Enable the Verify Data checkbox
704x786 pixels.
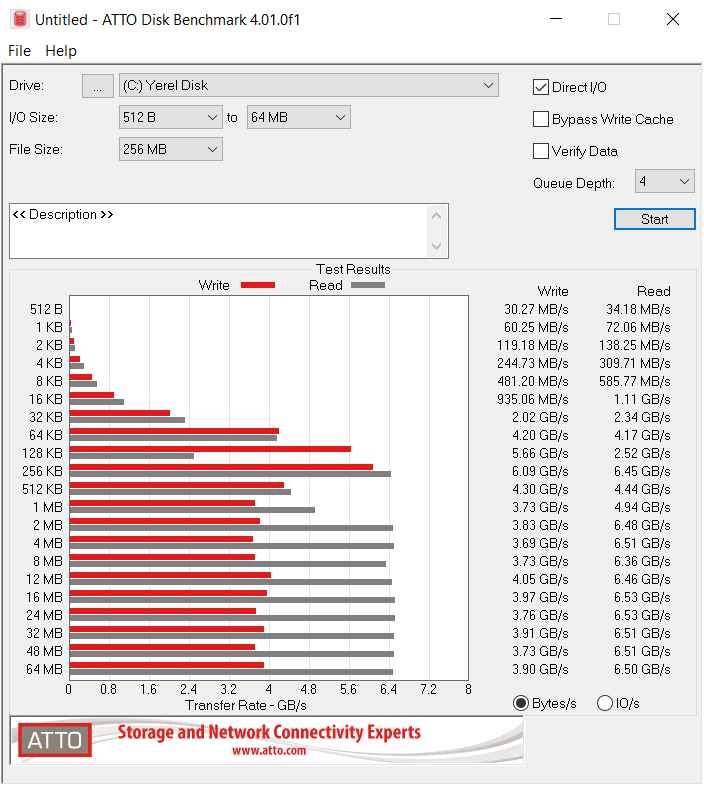(x=541, y=151)
